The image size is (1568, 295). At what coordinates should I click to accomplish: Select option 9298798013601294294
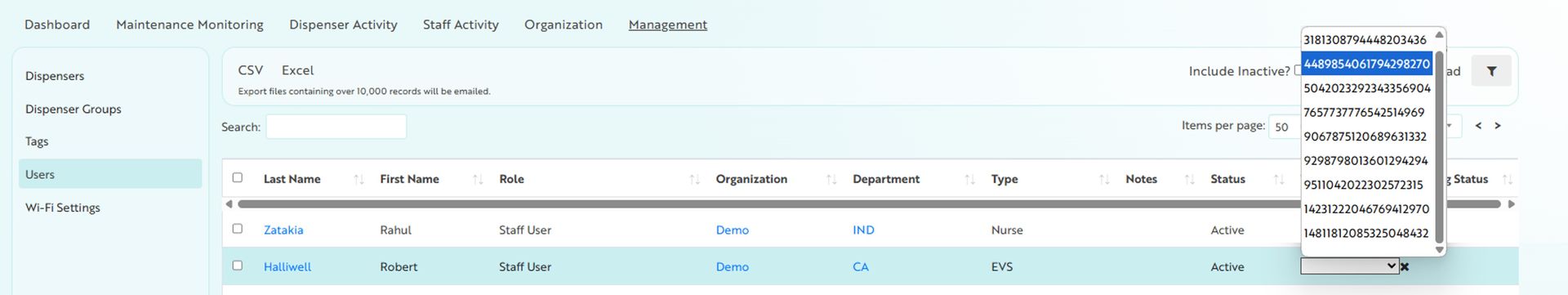(x=1366, y=161)
